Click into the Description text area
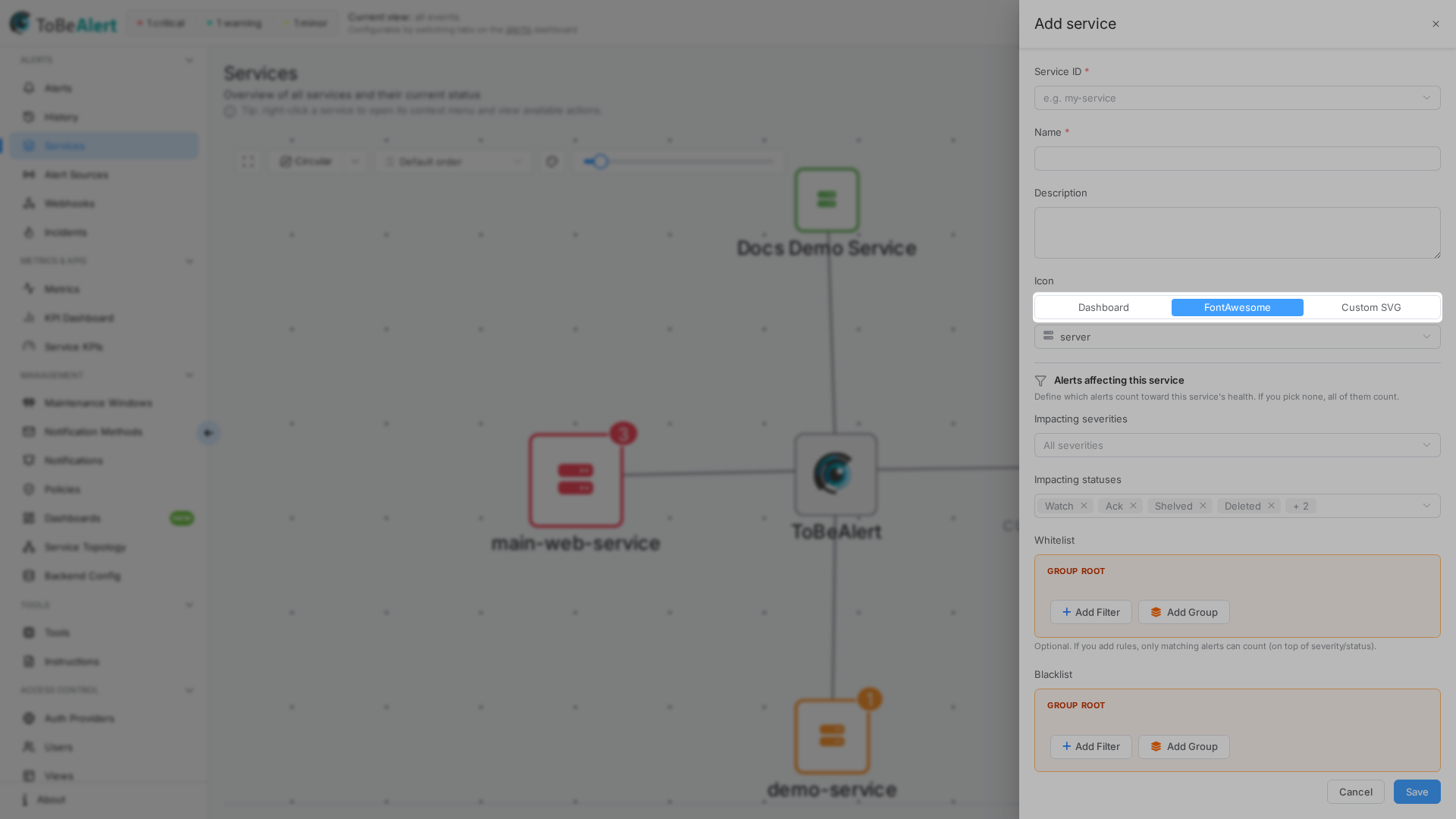Screen dimensions: 1456x819 click(1237, 233)
